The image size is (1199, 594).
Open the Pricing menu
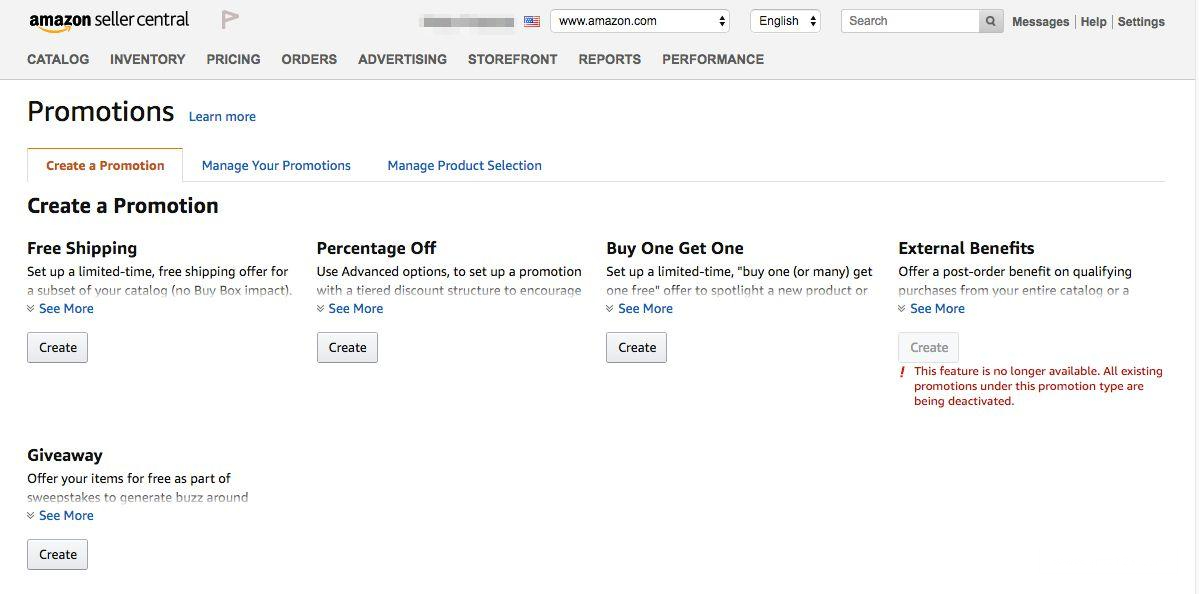tap(233, 60)
